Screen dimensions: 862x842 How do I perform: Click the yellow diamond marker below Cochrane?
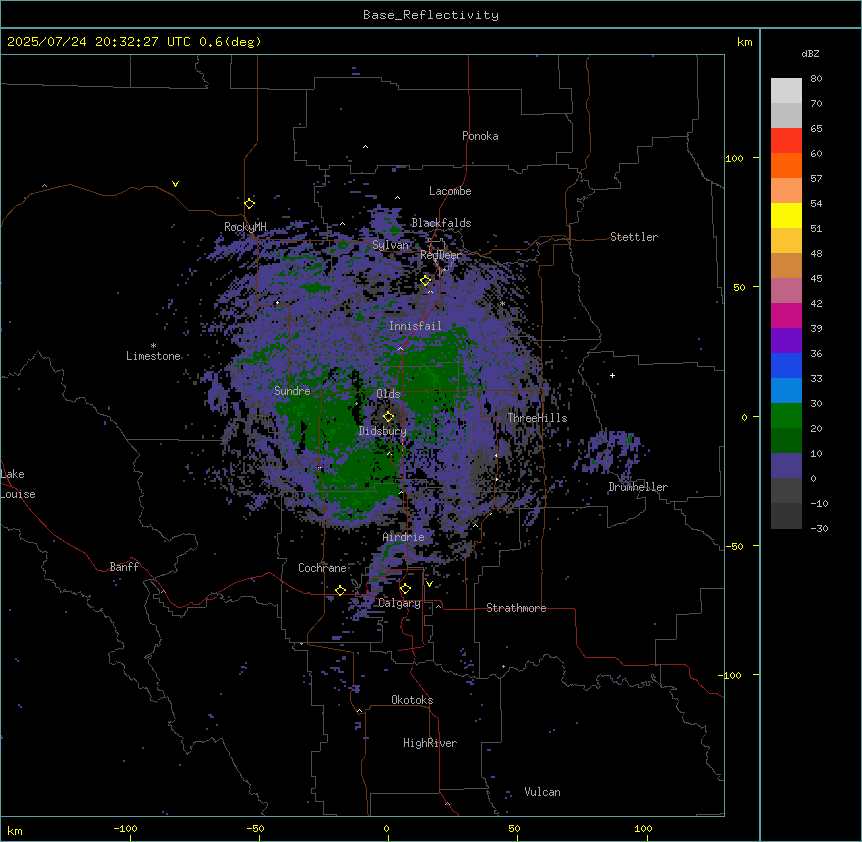click(341, 591)
